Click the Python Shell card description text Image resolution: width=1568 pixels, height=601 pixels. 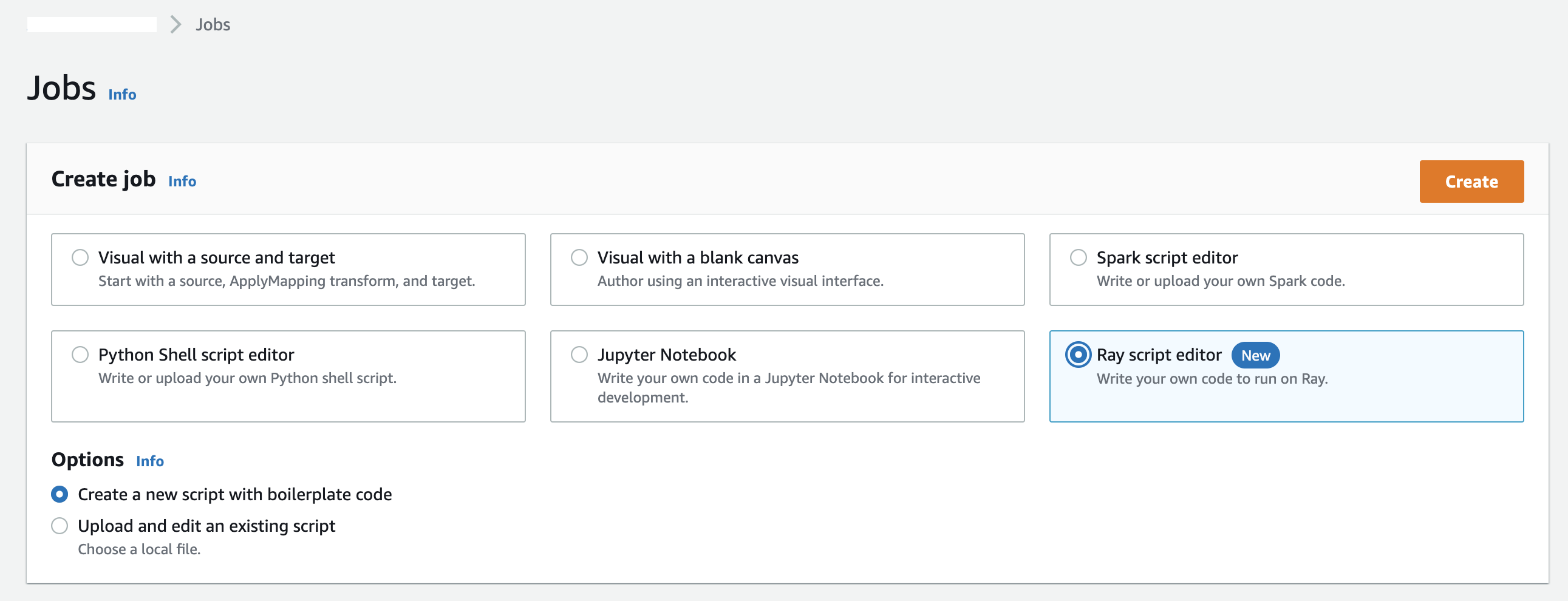tap(247, 378)
